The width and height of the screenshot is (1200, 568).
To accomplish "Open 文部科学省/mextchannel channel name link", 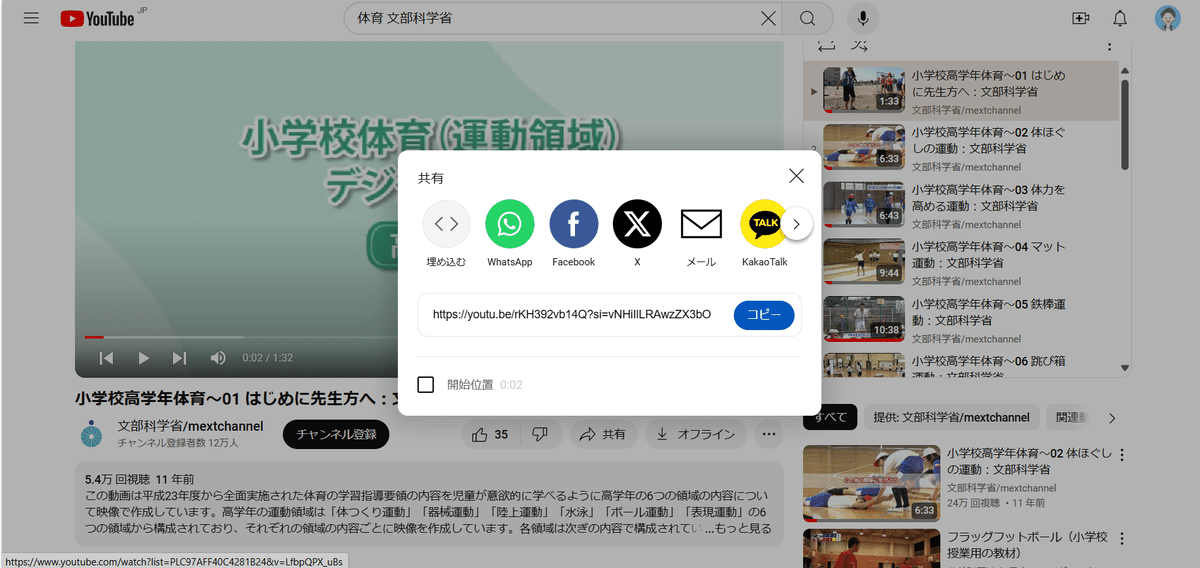I will point(190,426).
